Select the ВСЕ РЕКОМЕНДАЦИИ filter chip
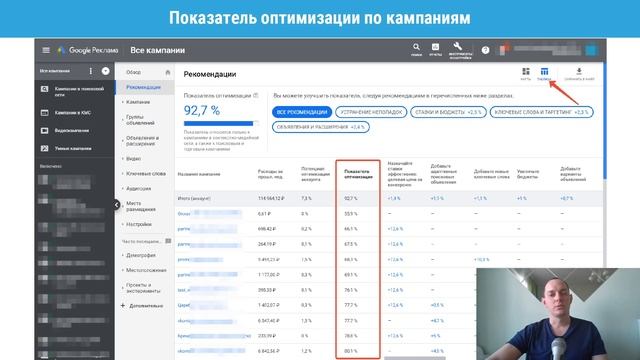The width and height of the screenshot is (640, 360). 302,112
